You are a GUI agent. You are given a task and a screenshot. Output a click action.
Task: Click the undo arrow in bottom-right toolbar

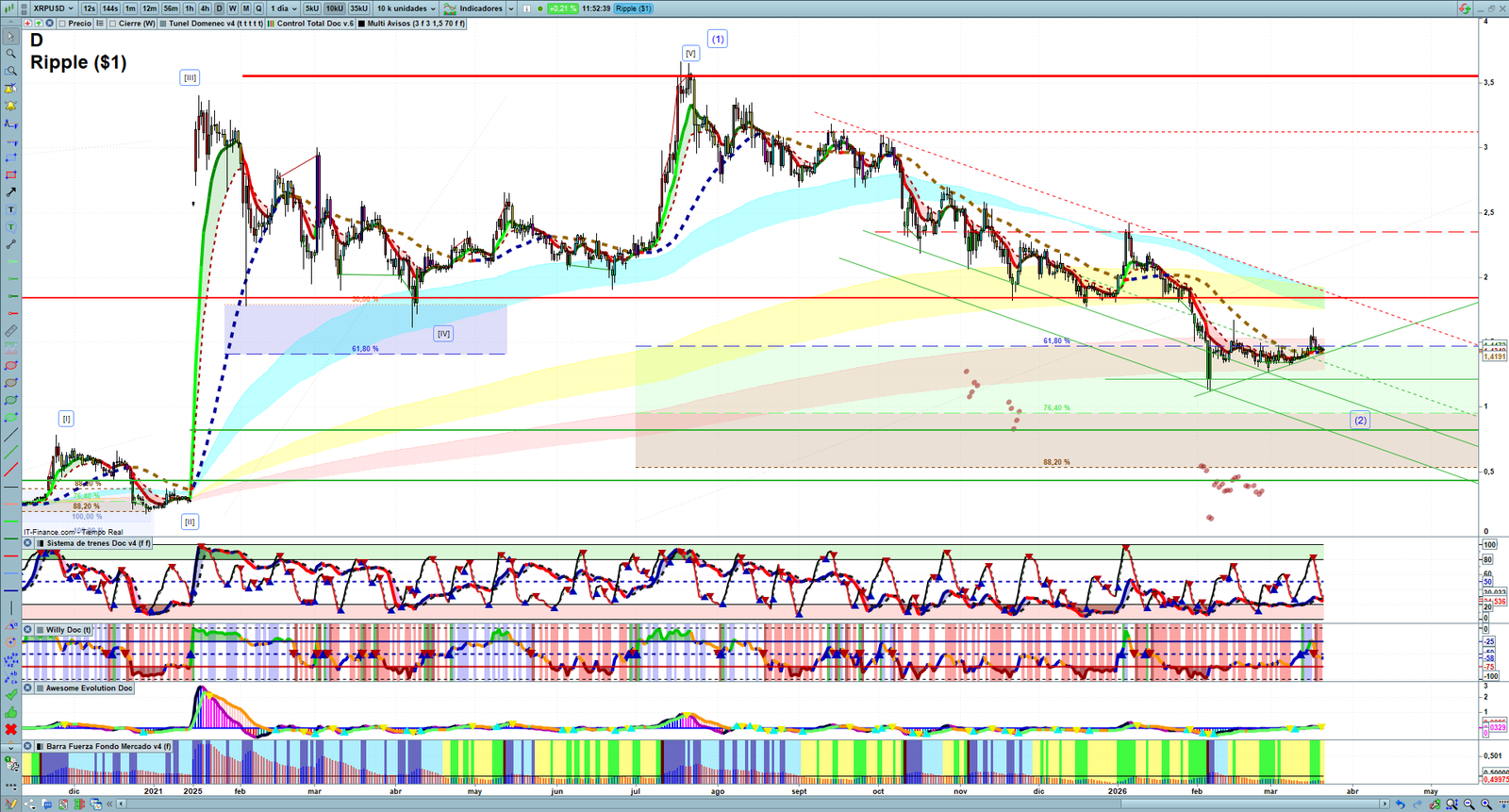click(1400, 804)
